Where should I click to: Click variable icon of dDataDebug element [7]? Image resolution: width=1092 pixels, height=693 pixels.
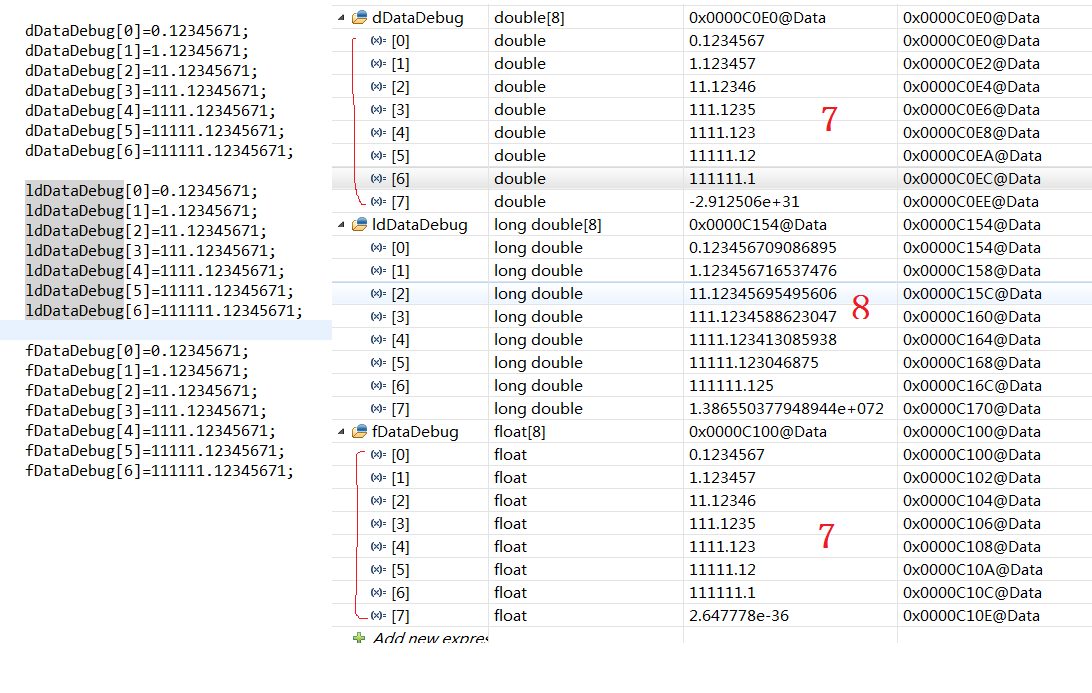[378, 201]
